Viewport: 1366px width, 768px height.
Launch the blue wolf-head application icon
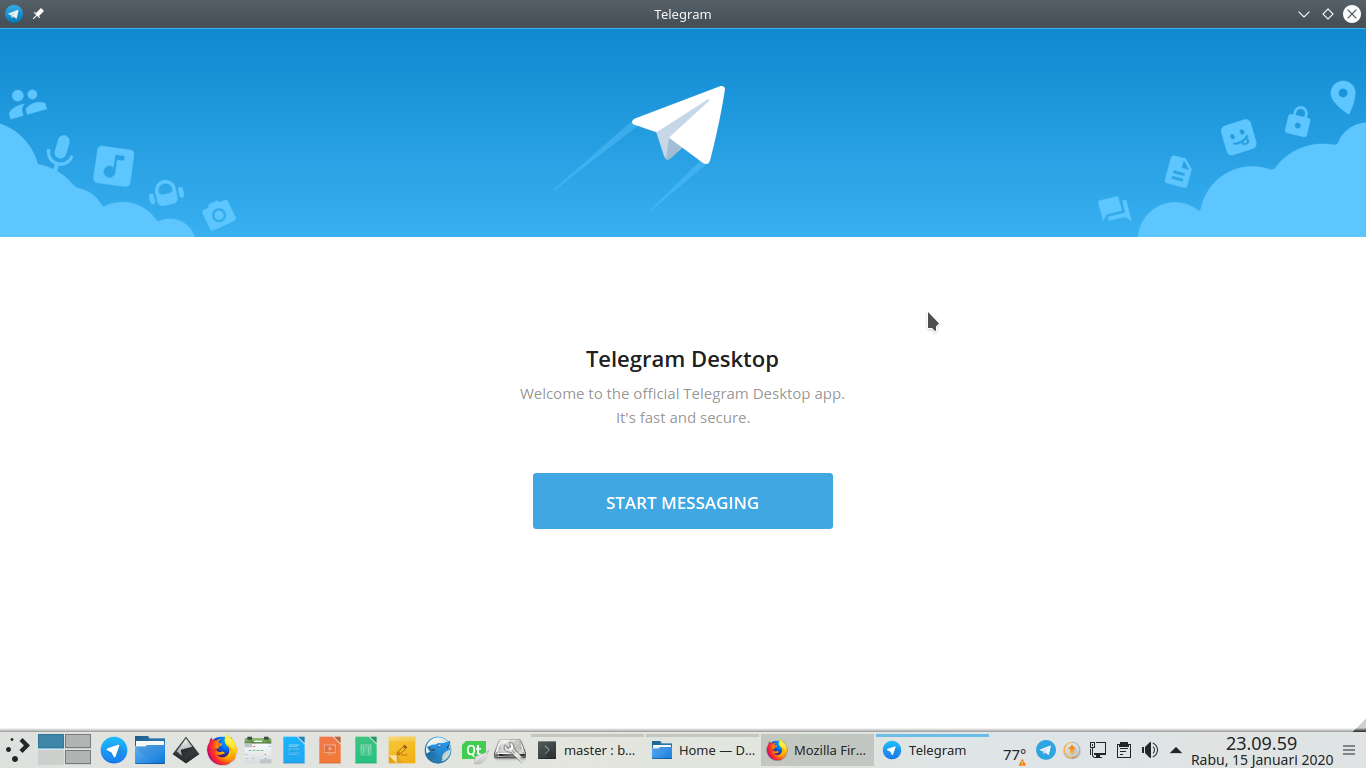[x=438, y=750]
